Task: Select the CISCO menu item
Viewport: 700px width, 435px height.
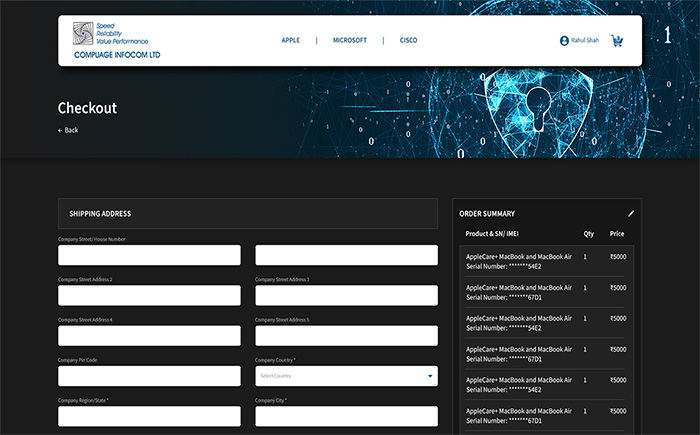Action: point(408,40)
